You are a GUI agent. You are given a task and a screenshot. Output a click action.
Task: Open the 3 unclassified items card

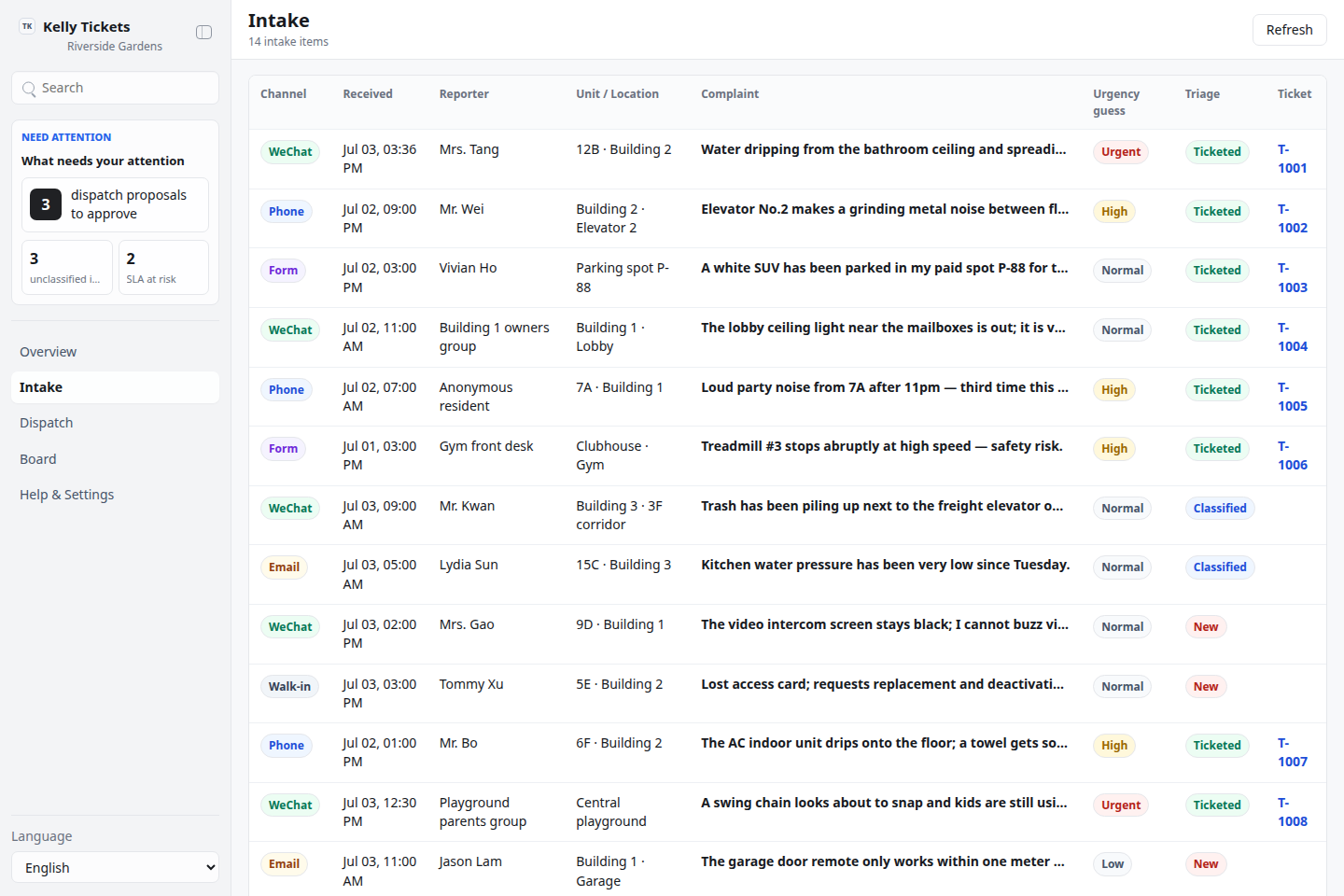(x=67, y=267)
